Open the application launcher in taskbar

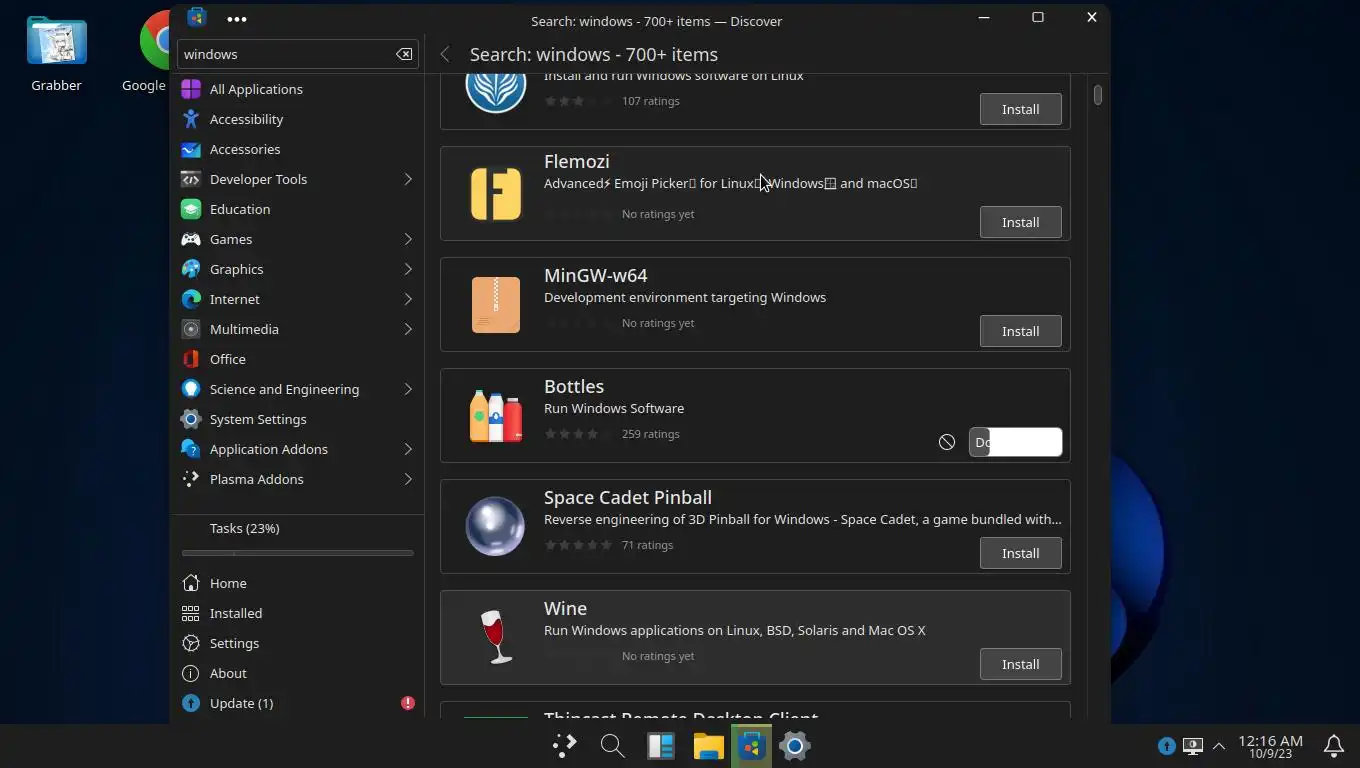pyautogui.click(x=565, y=745)
